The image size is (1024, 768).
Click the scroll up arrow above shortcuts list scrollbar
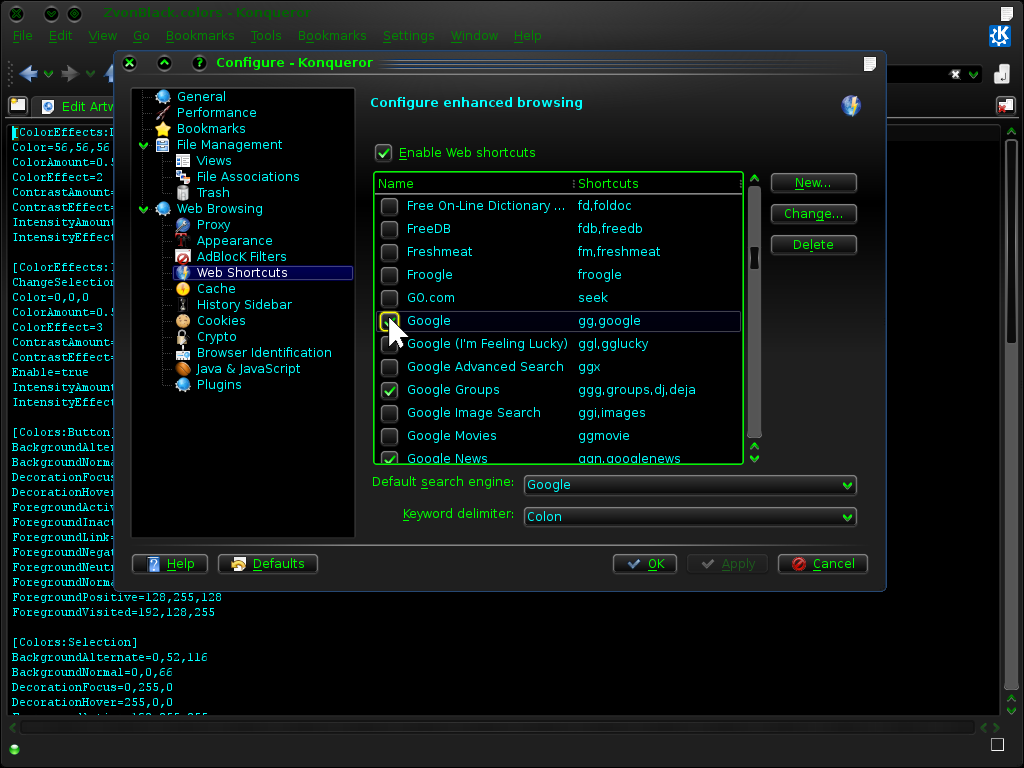pyautogui.click(x=754, y=178)
